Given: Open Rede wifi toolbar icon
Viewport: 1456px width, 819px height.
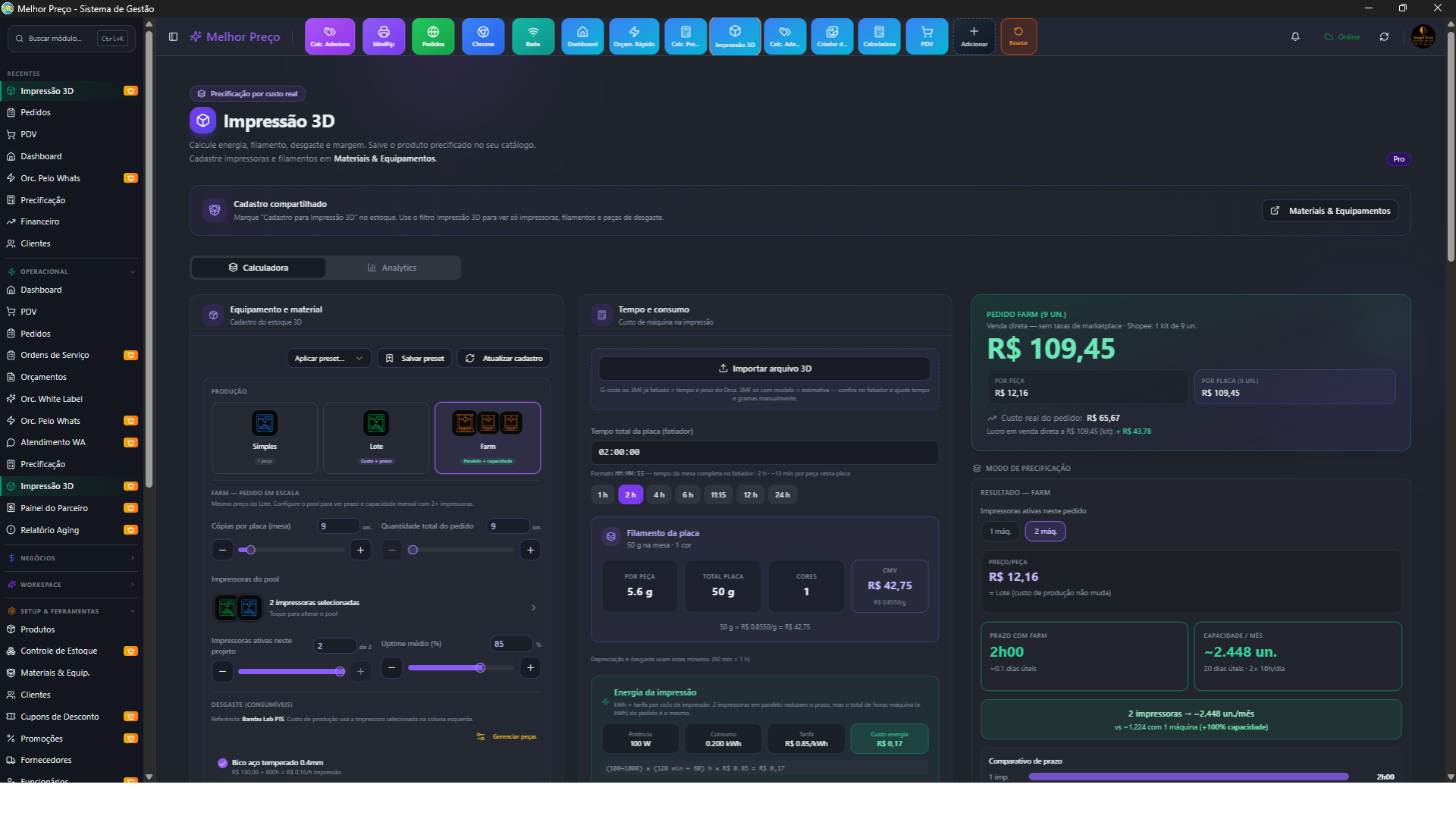Looking at the screenshot, I should pos(533,36).
